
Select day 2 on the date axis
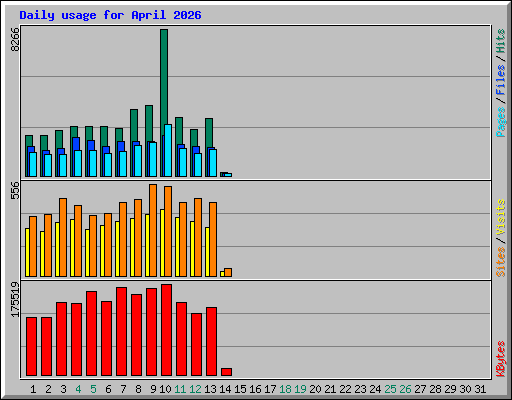coord(48,389)
